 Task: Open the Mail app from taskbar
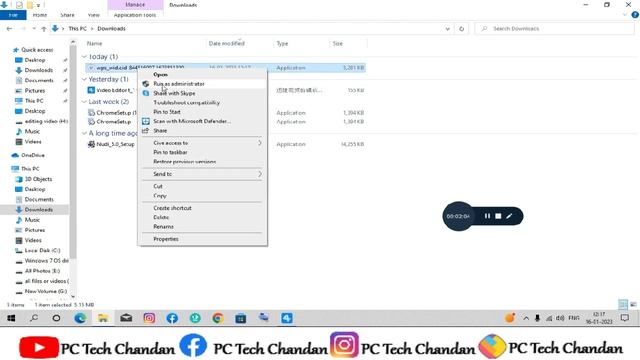click(126, 318)
